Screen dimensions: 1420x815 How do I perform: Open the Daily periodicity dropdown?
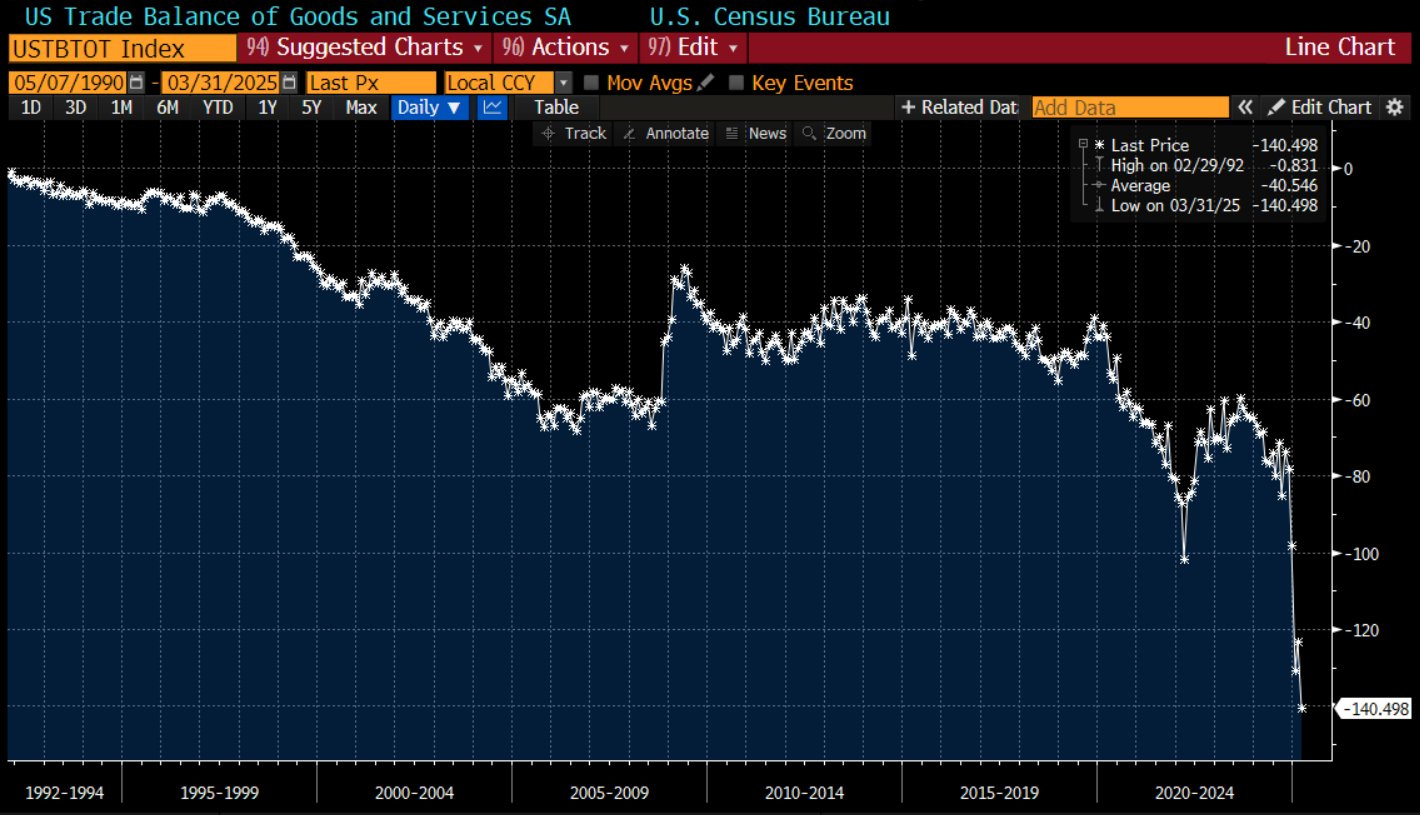click(429, 107)
